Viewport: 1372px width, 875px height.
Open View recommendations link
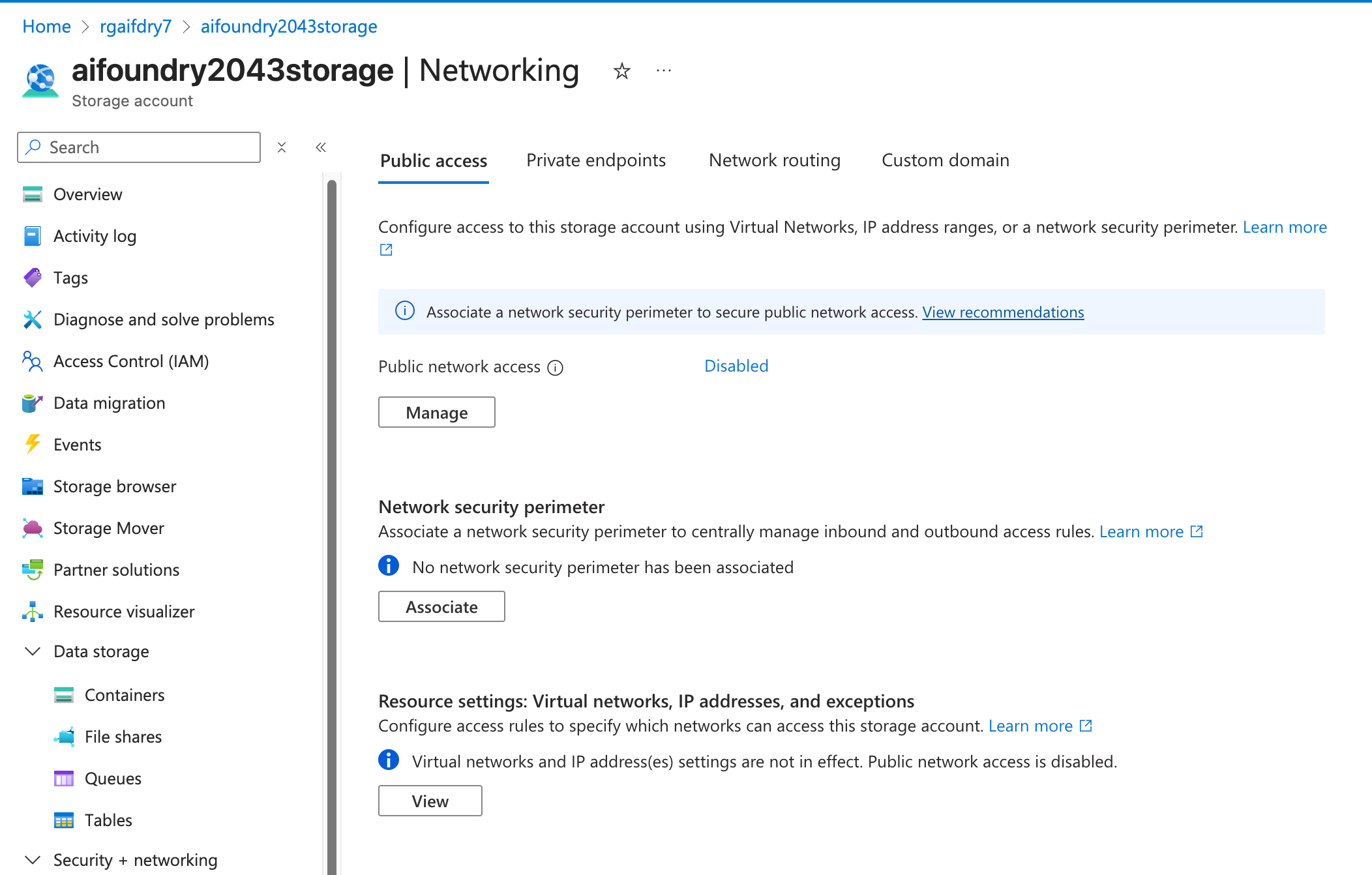1002,312
